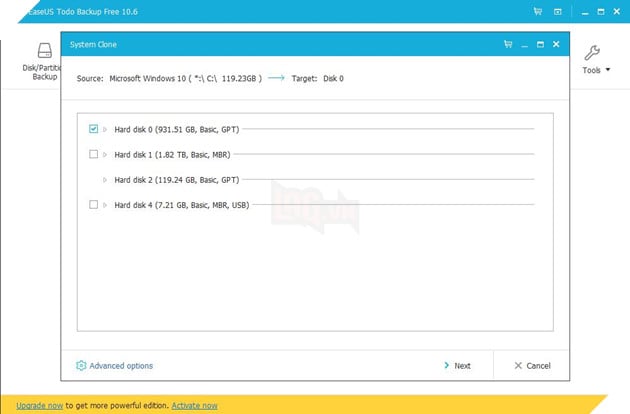The image size is (630, 414).
Task: Click the Source Microsoft Windows 10 text
Action: [169, 78]
